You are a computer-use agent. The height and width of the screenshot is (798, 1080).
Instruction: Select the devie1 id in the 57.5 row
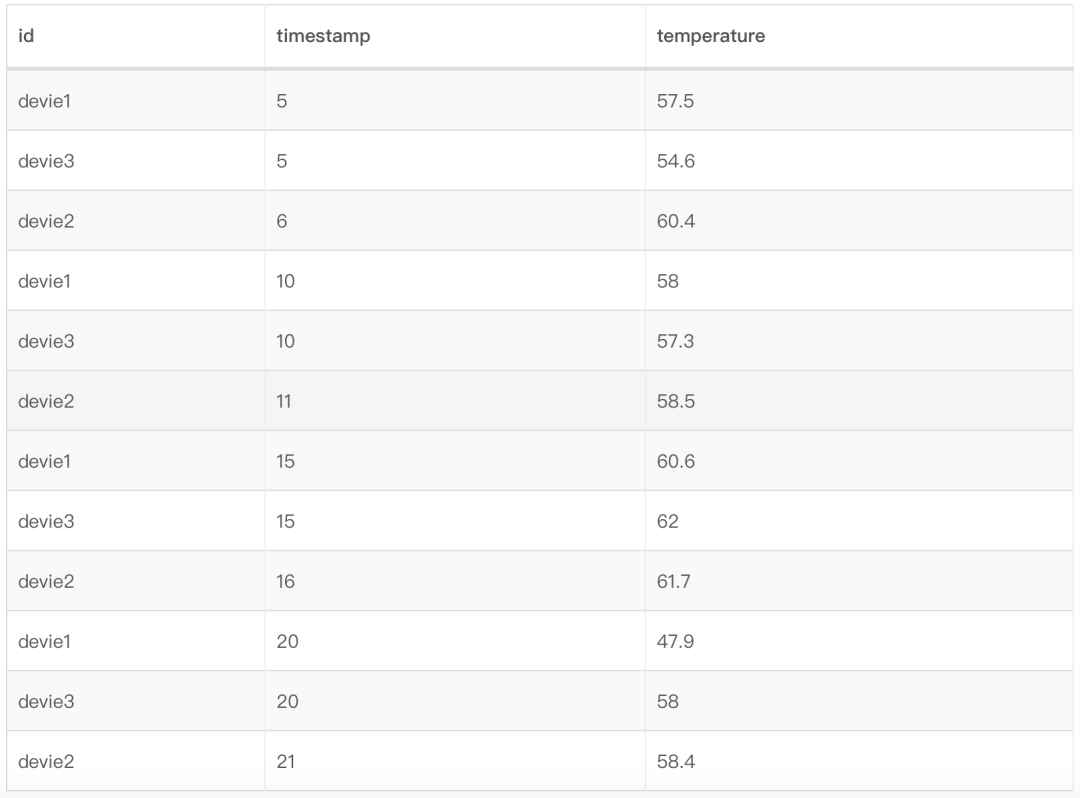pos(46,101)
